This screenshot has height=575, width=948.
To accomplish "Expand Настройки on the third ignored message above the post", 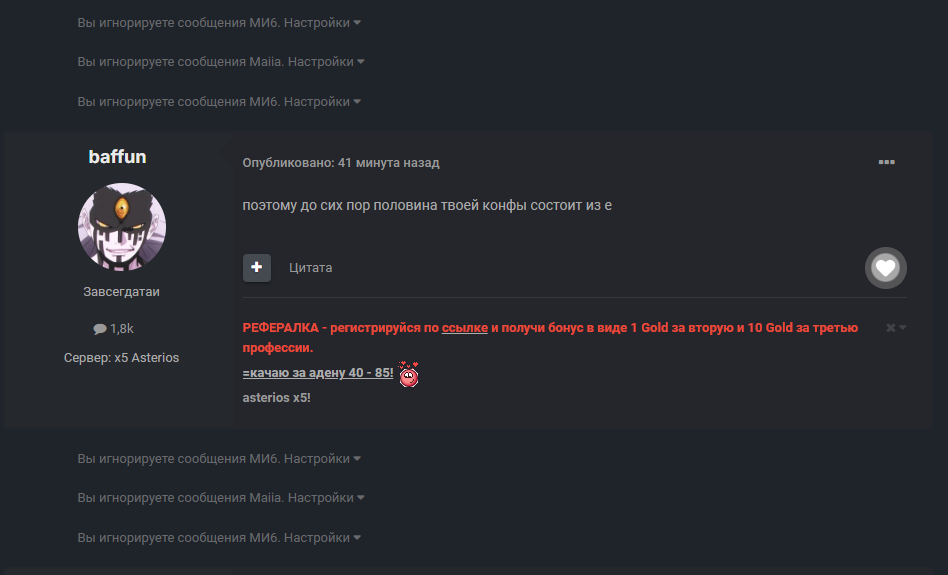I will click(x=322, y=102).
